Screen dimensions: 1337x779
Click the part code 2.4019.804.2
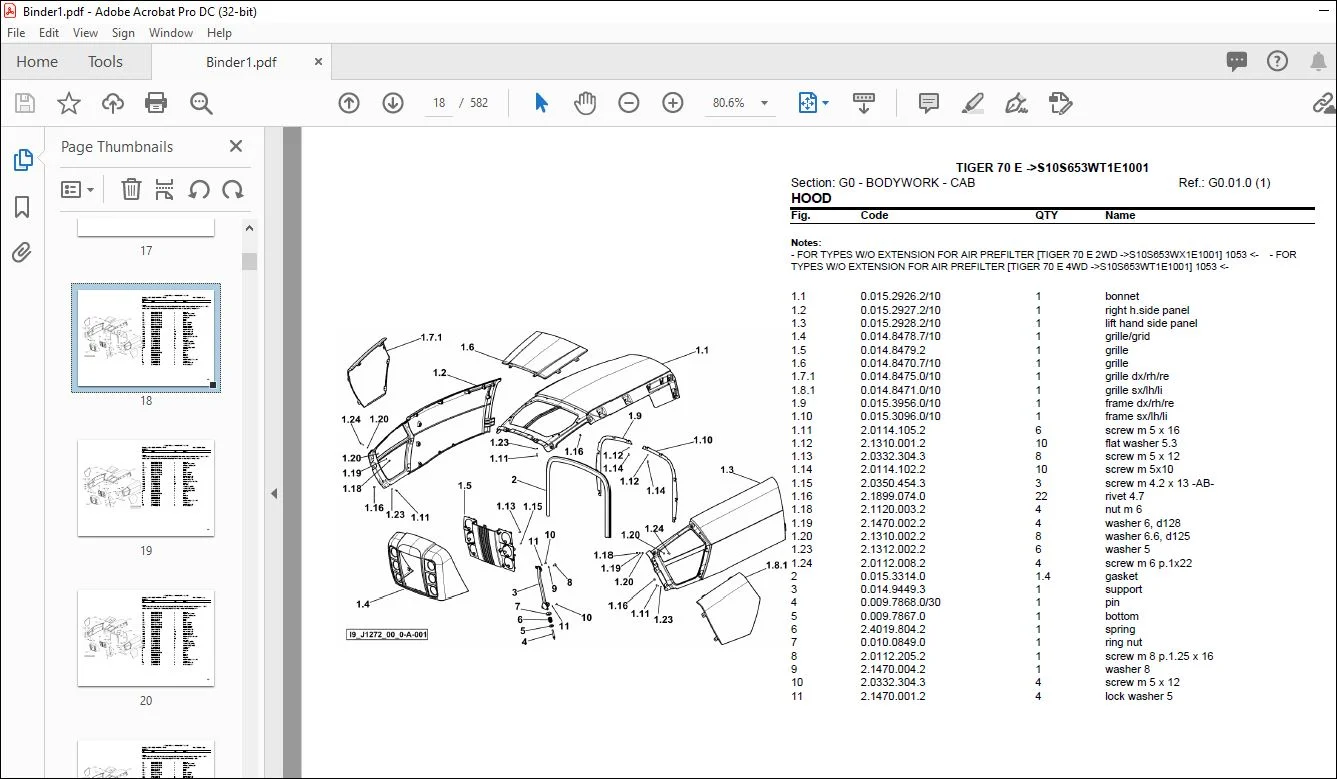tap(893, 630)
